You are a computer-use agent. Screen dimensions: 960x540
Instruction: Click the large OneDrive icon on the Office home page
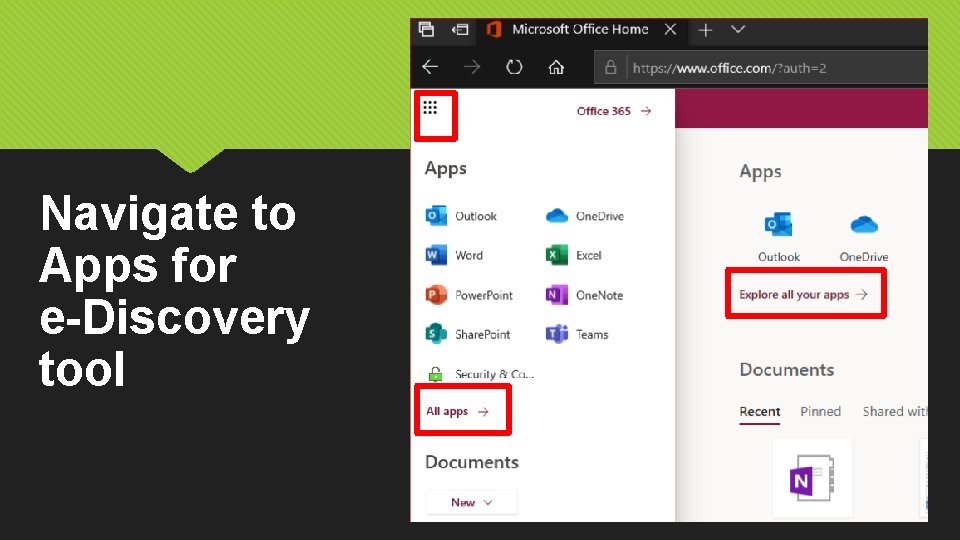[x=864, y=225]
